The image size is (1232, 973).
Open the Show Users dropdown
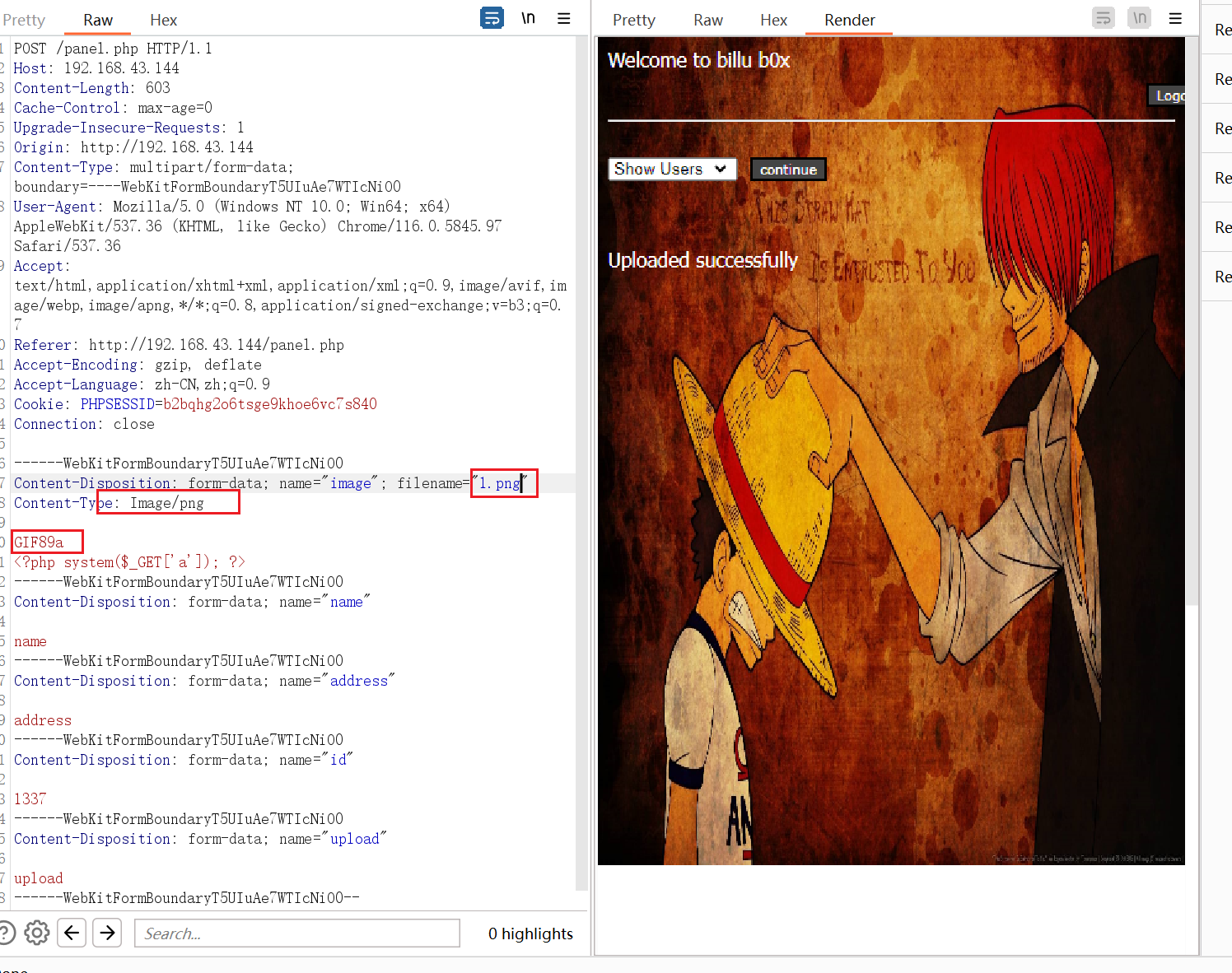[x=672, y=169]
